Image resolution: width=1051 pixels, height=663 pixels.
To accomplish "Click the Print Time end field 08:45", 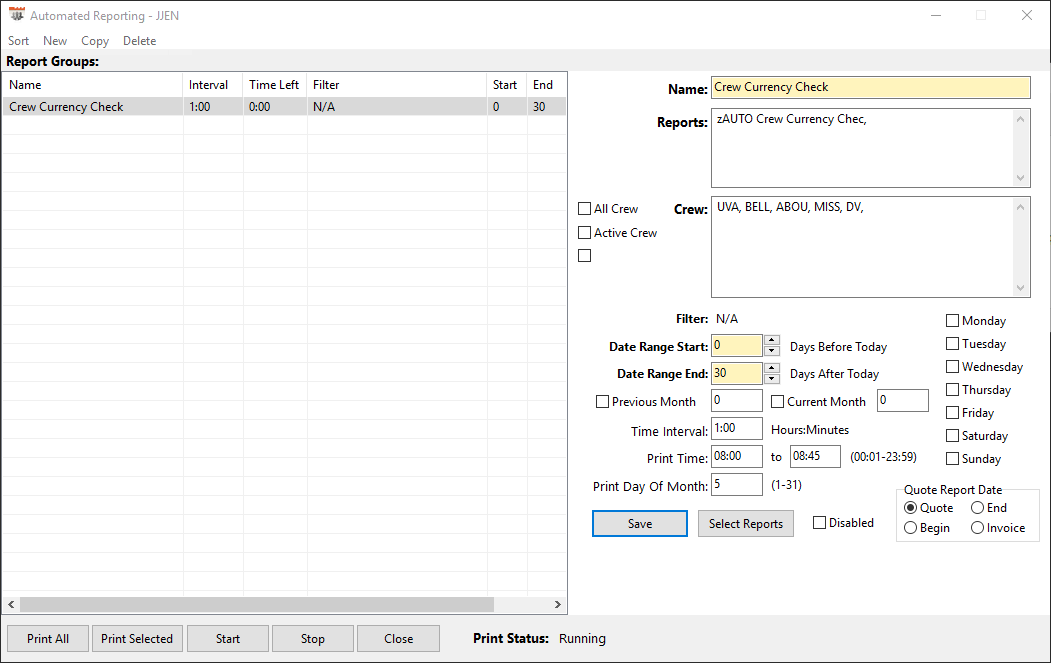I will [815, 457].
